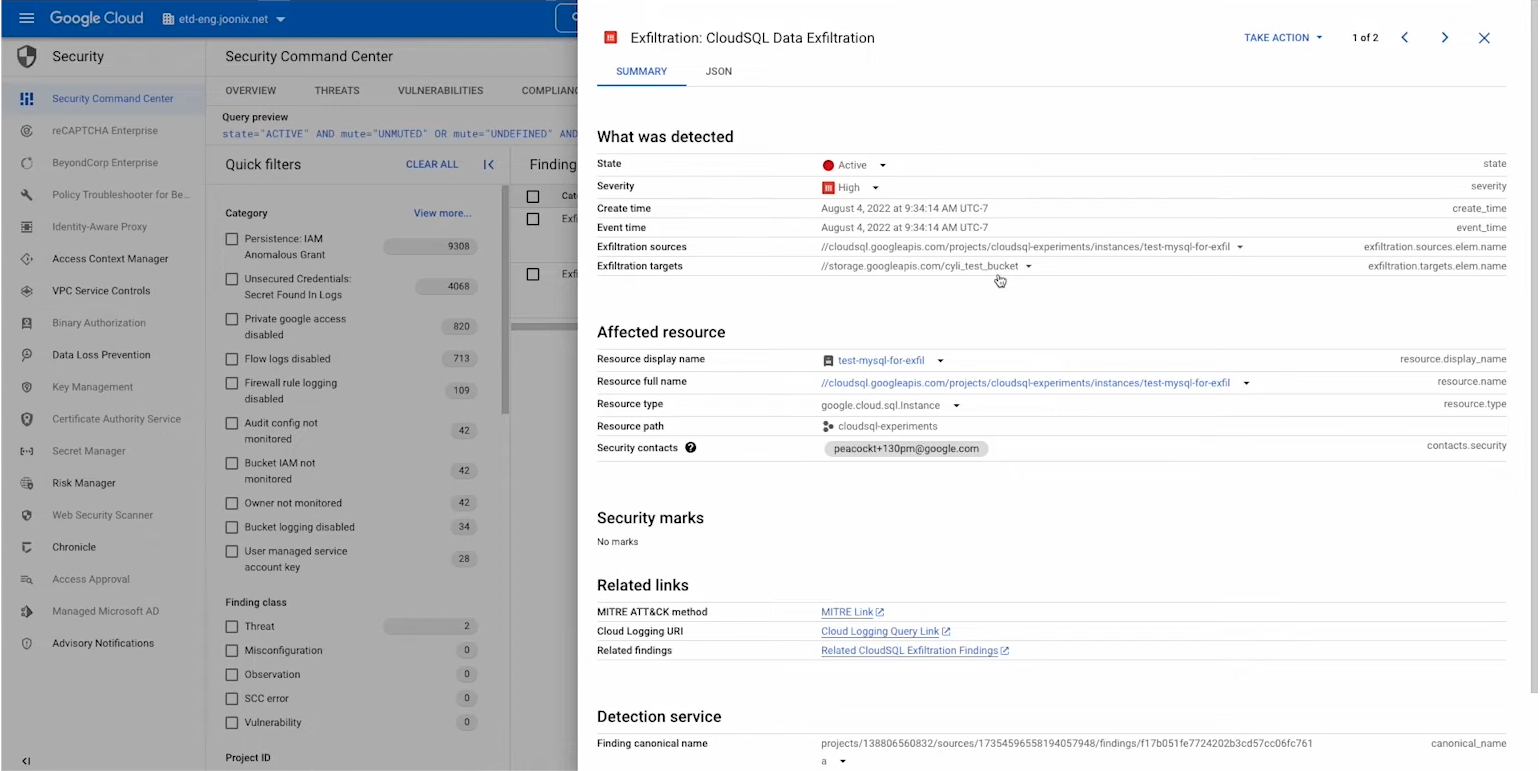Viewport: 1540px width, 771px height.
Task: Click the Security contacts help icon
Action: (x=690, y=448)
